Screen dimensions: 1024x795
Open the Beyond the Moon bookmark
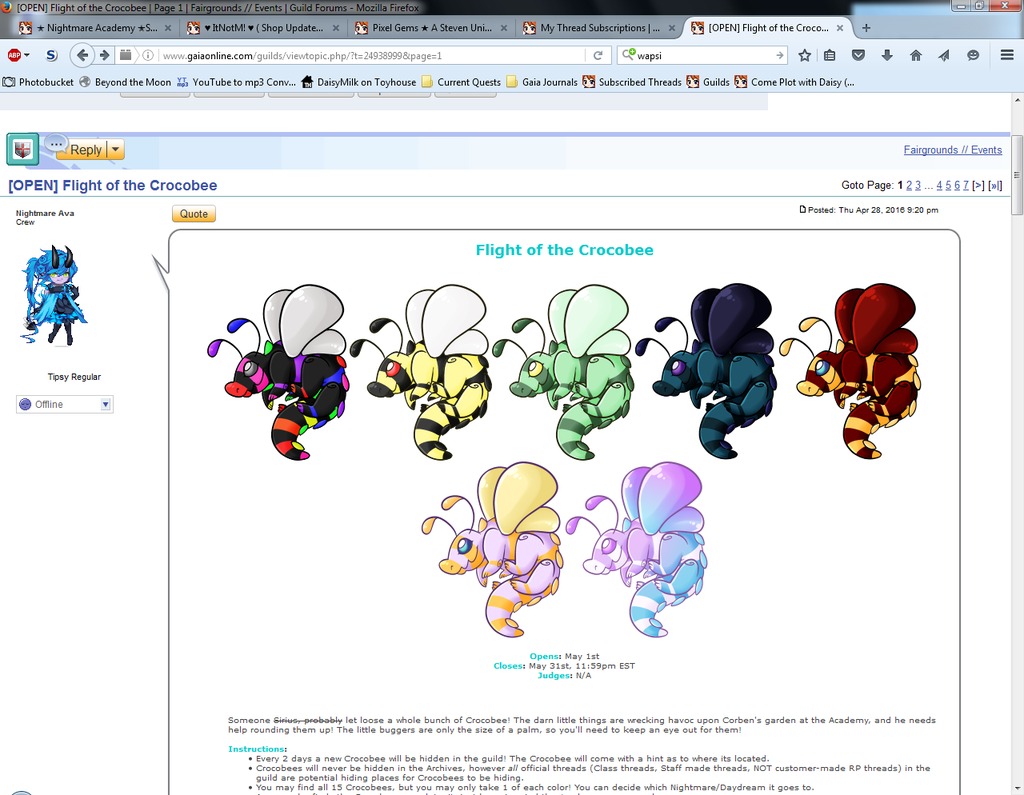125,82
